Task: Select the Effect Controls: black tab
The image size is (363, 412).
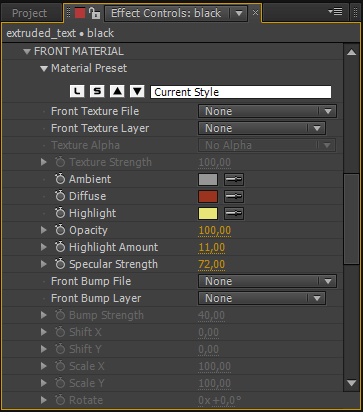Action: (x=166, y=13)
